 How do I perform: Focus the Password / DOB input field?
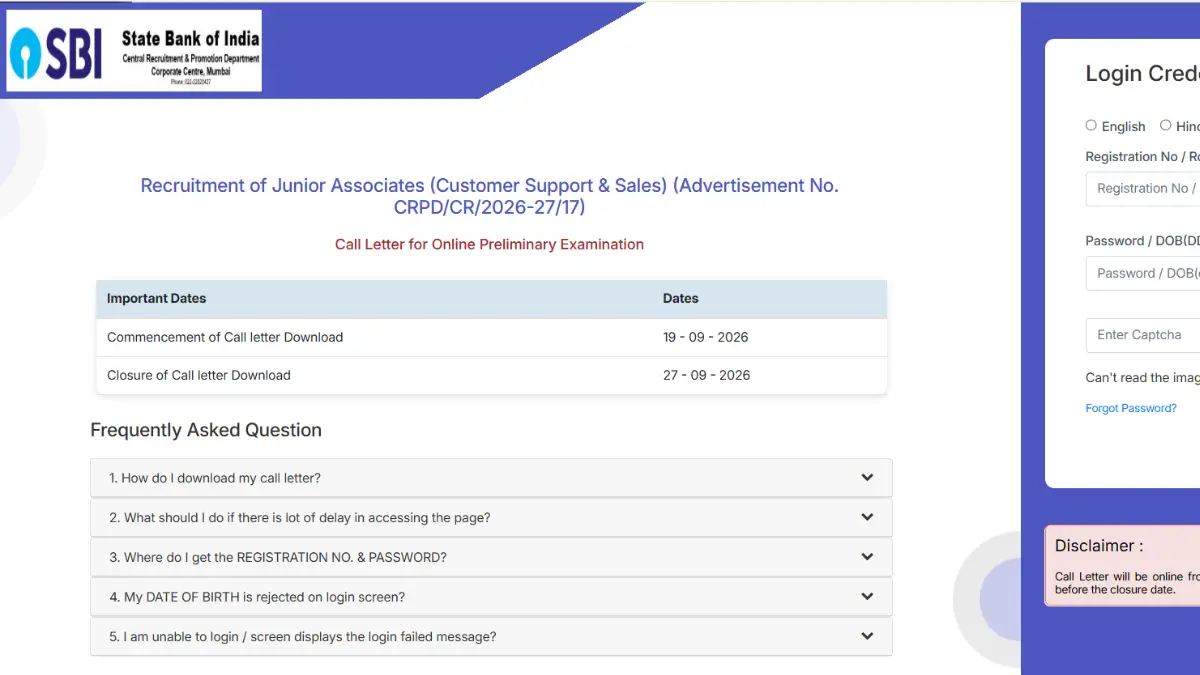pos(1143,273)
